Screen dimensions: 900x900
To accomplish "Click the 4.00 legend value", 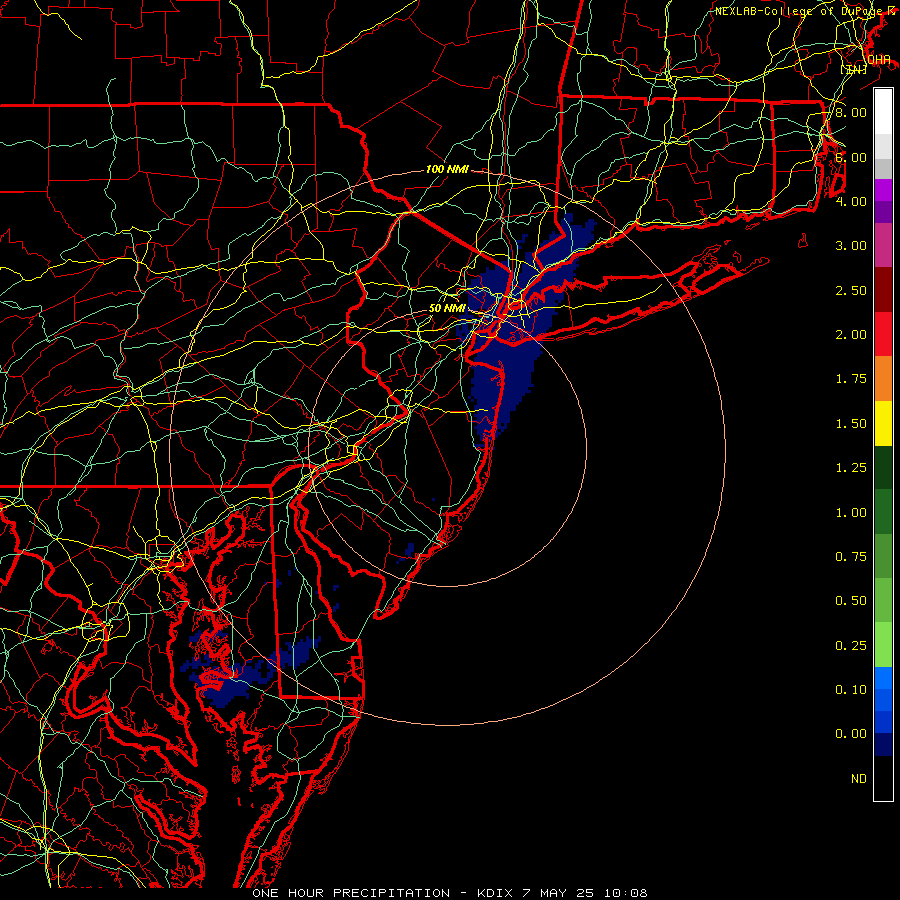I will click(x=851, y=201).
